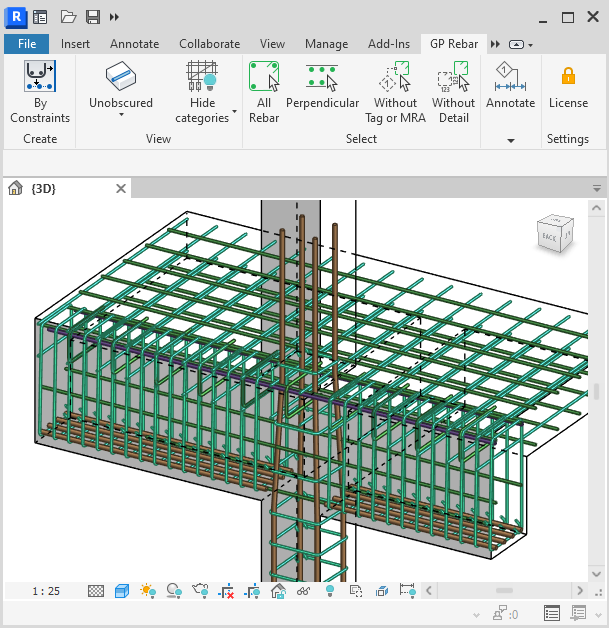The width and height of the screenshot is (609, 628).
Task: Click Temporary Hide/Isolate glasses icon
Action: 304,591
